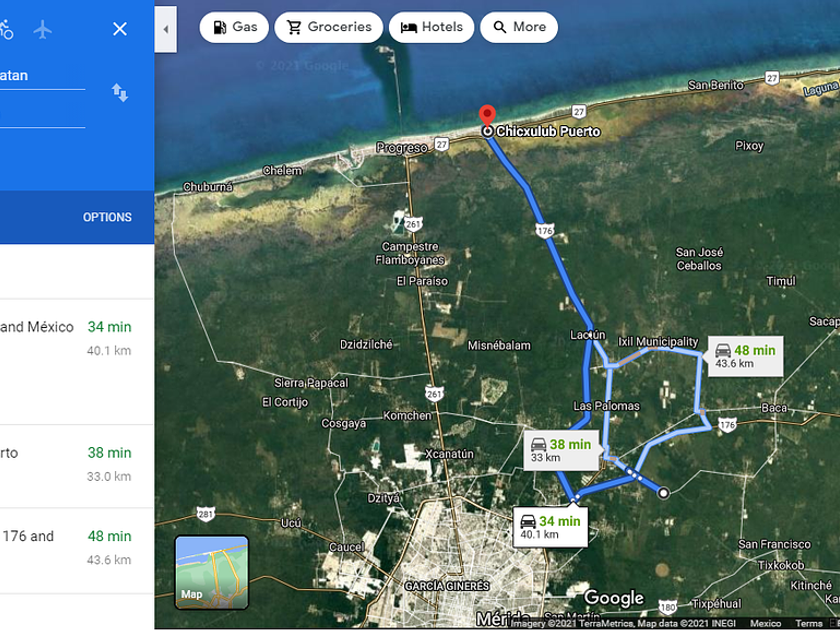
Task: Open the More nearby search options
Action: 519,27
